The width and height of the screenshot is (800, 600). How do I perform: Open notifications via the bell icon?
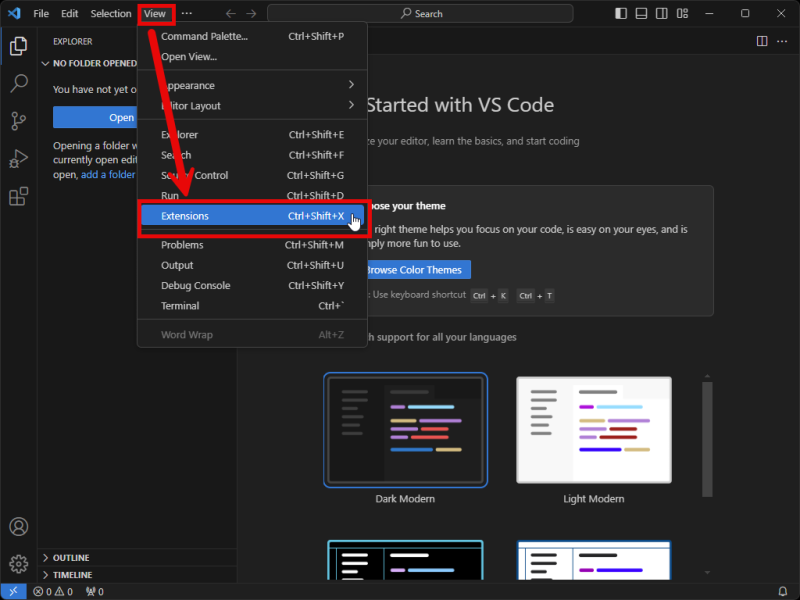(x=783, y=591)
